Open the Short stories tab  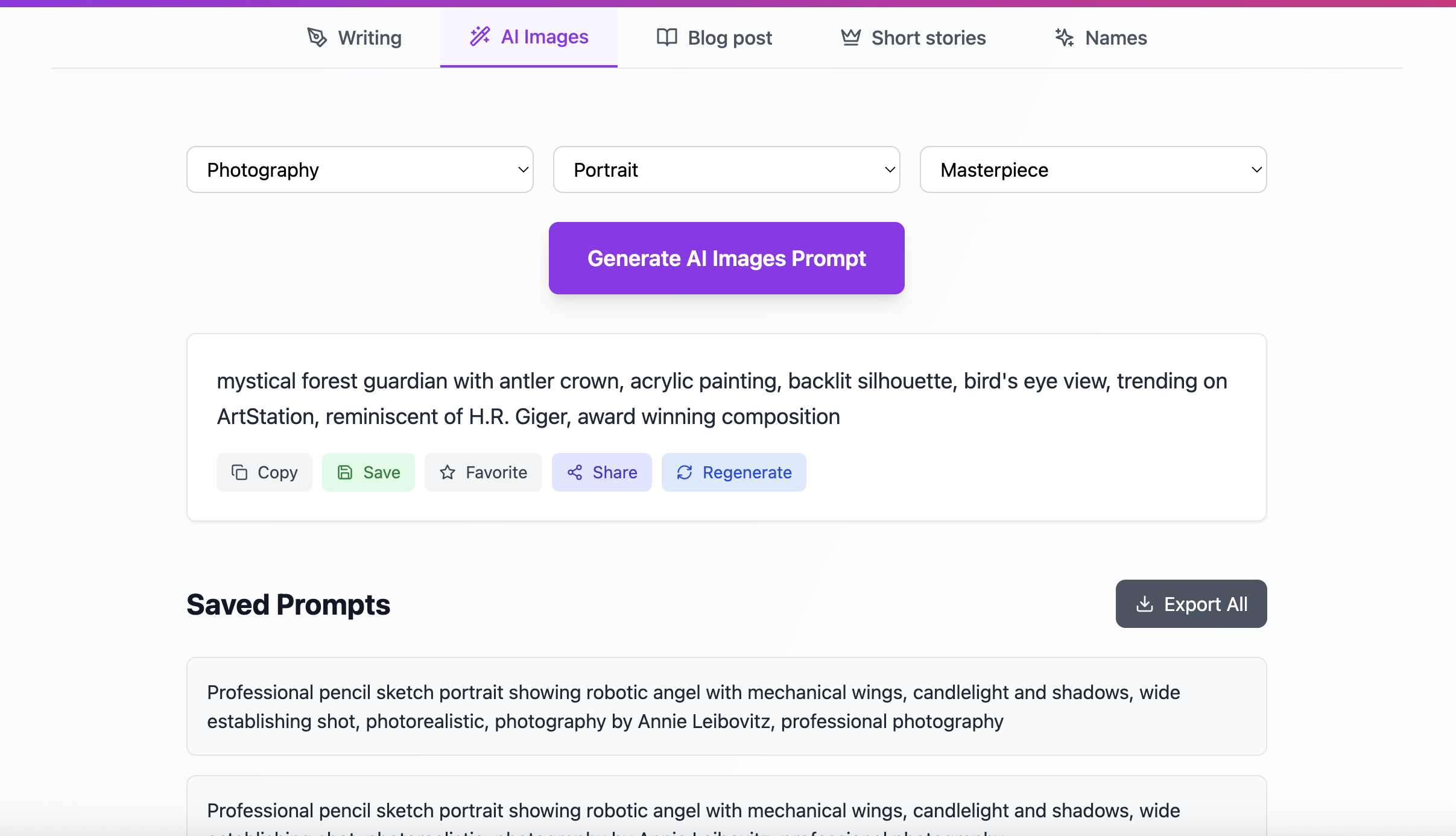pos(913,37)
